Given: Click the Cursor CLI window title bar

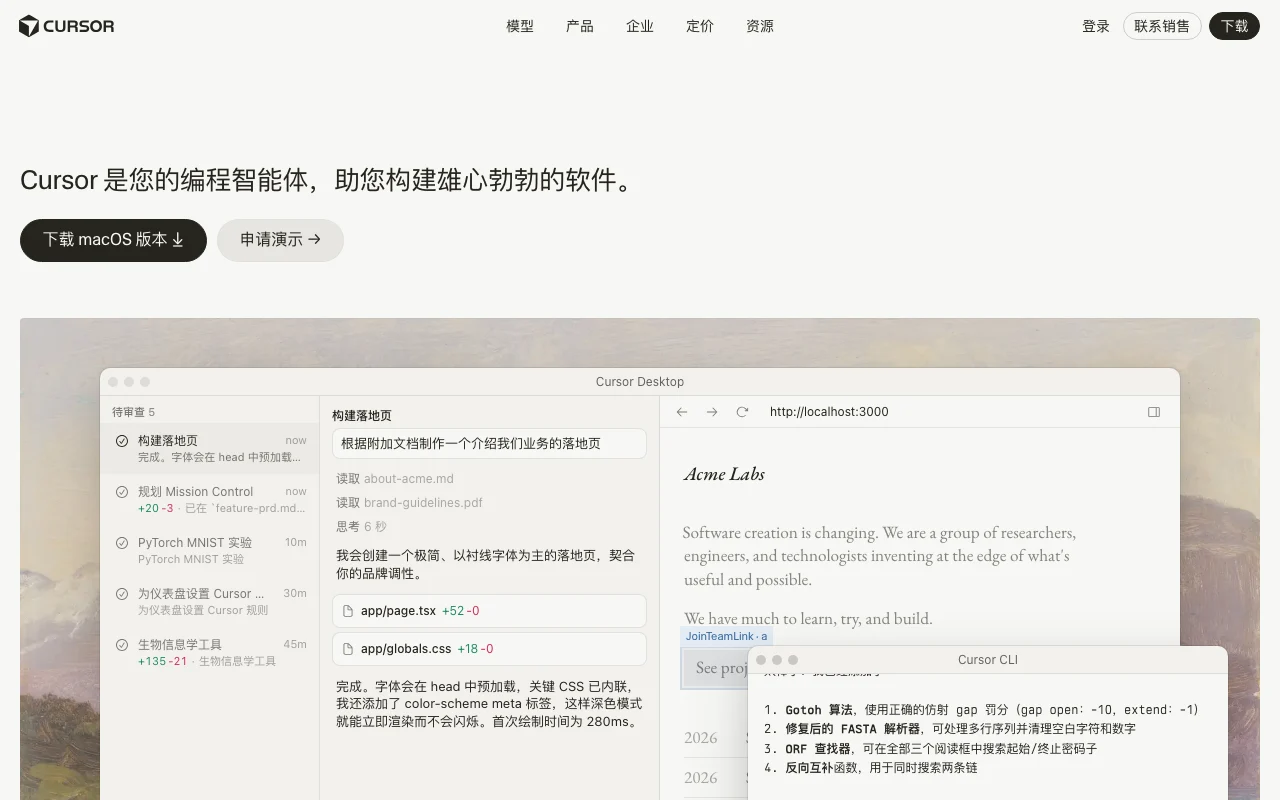Looking at the screenshot, I should [x=988, y=660].
